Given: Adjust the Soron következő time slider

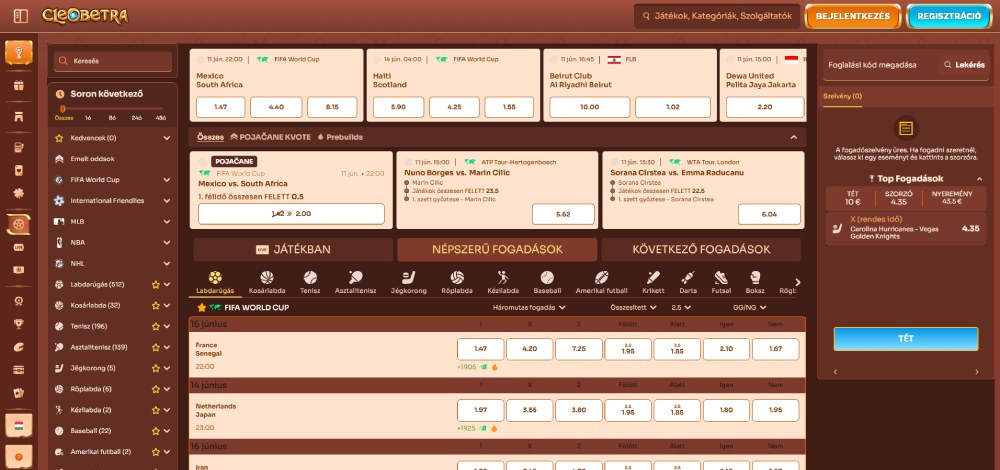Looking at the screenshot, I should pos(62,109).
